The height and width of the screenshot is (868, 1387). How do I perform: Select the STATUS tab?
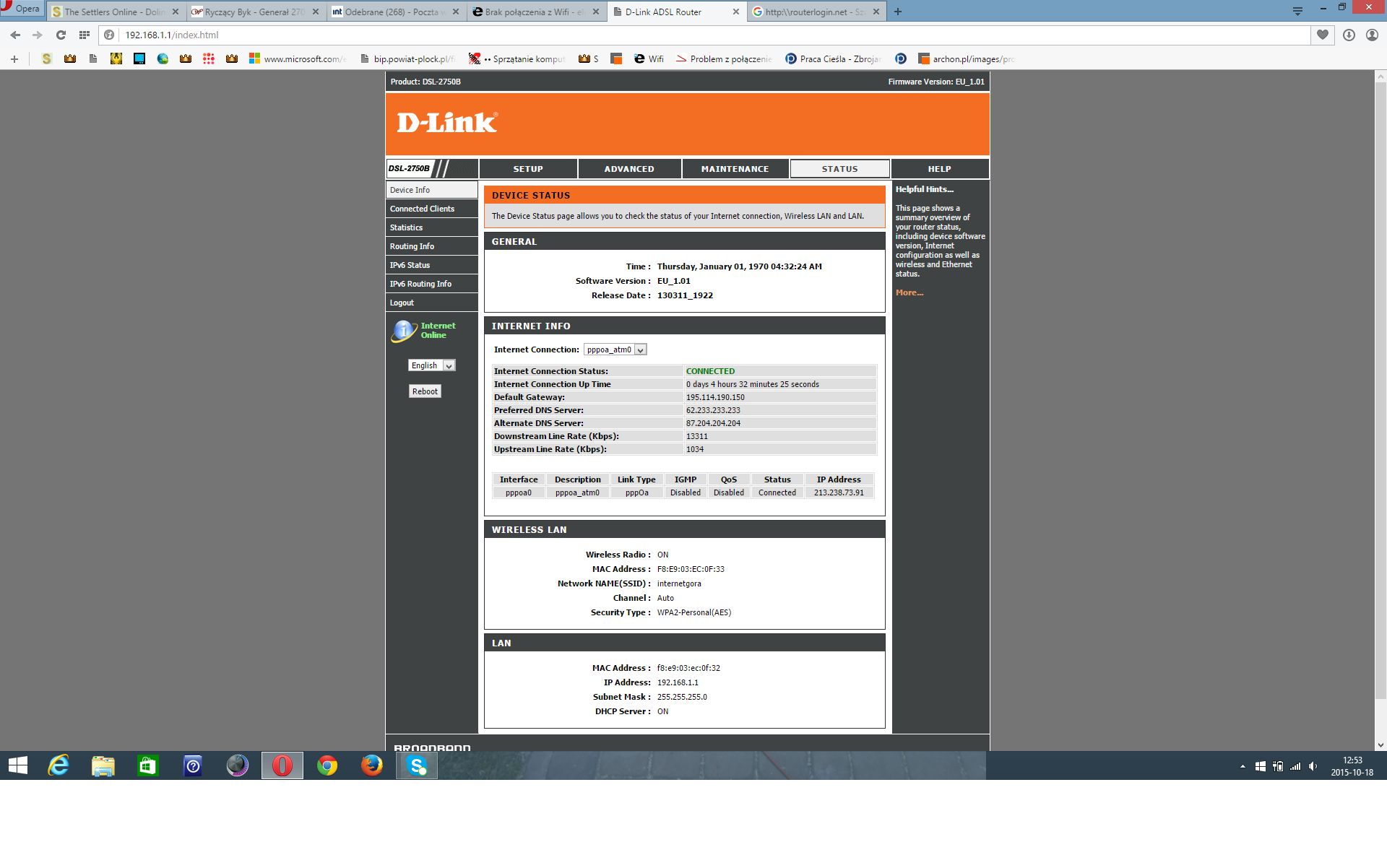click(x=839, y=169)
